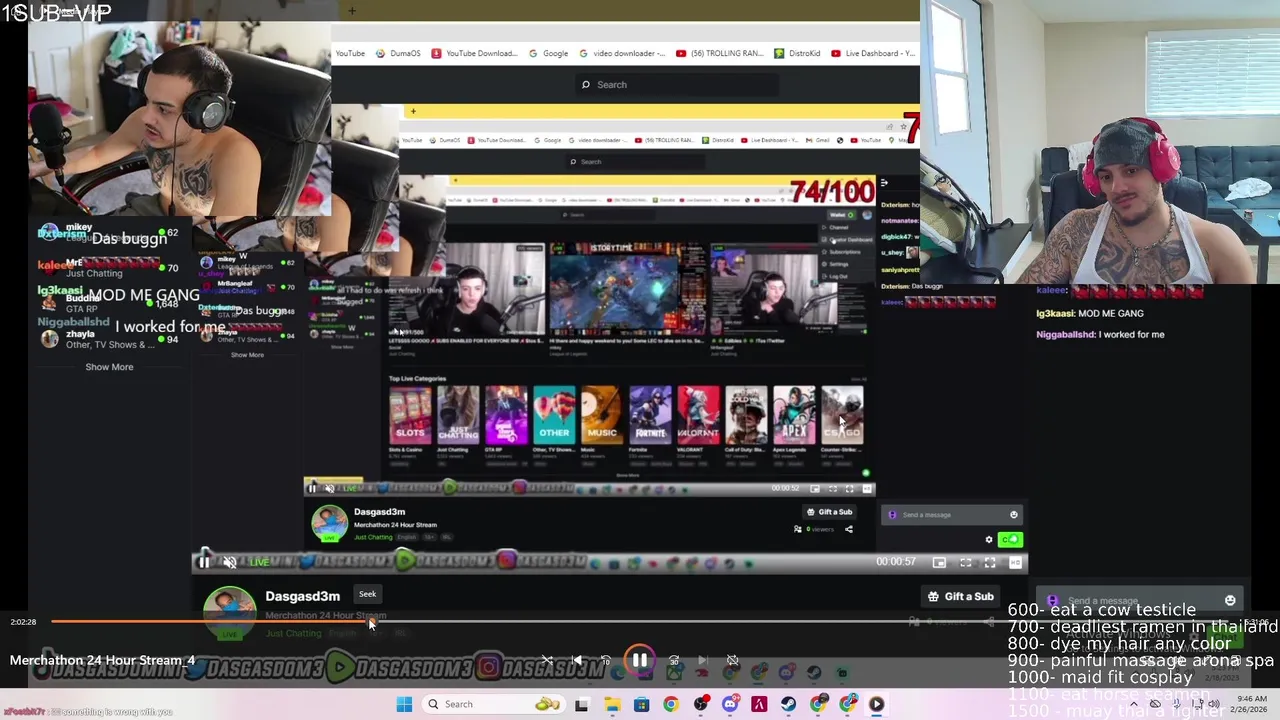The width and height of the screenshot is (1280, 720).
Task: Open the Google bookmark in top bar
Action: (x=549, y=53)
